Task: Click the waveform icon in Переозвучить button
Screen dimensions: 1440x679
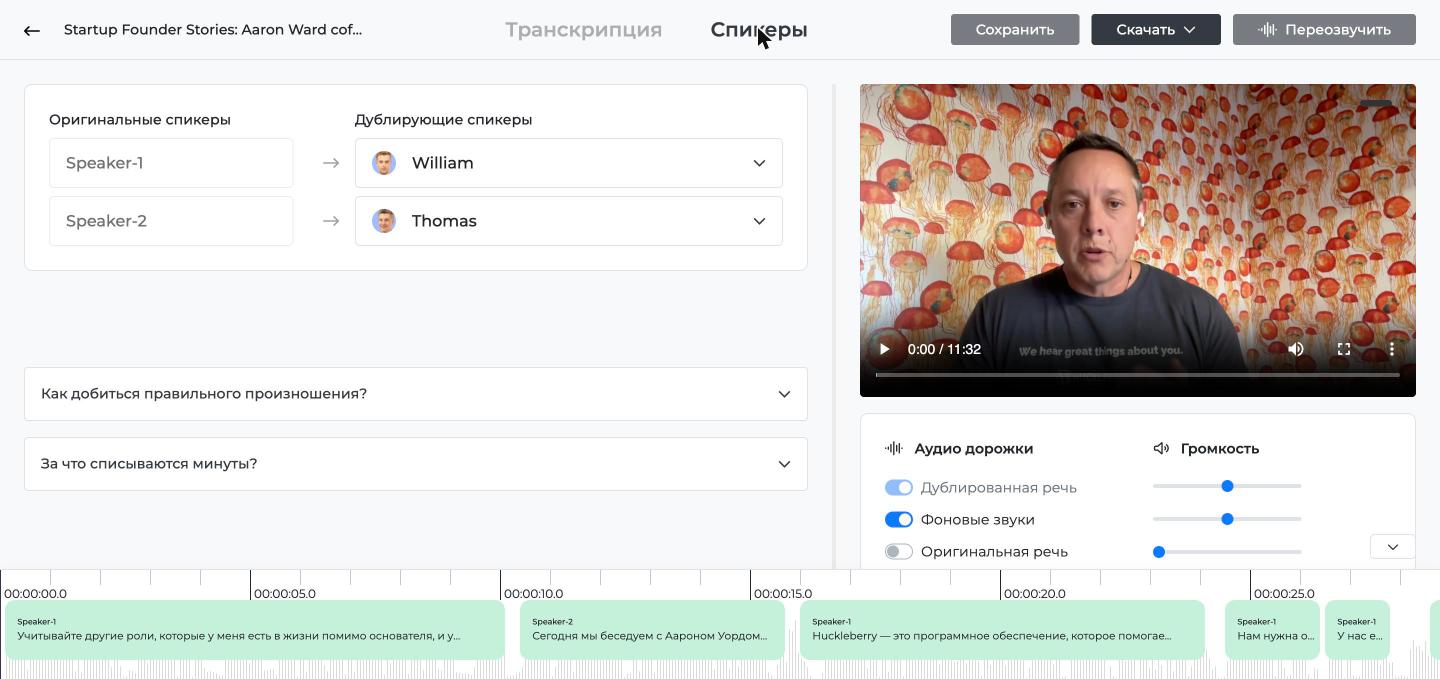Action: (1267, 30)
